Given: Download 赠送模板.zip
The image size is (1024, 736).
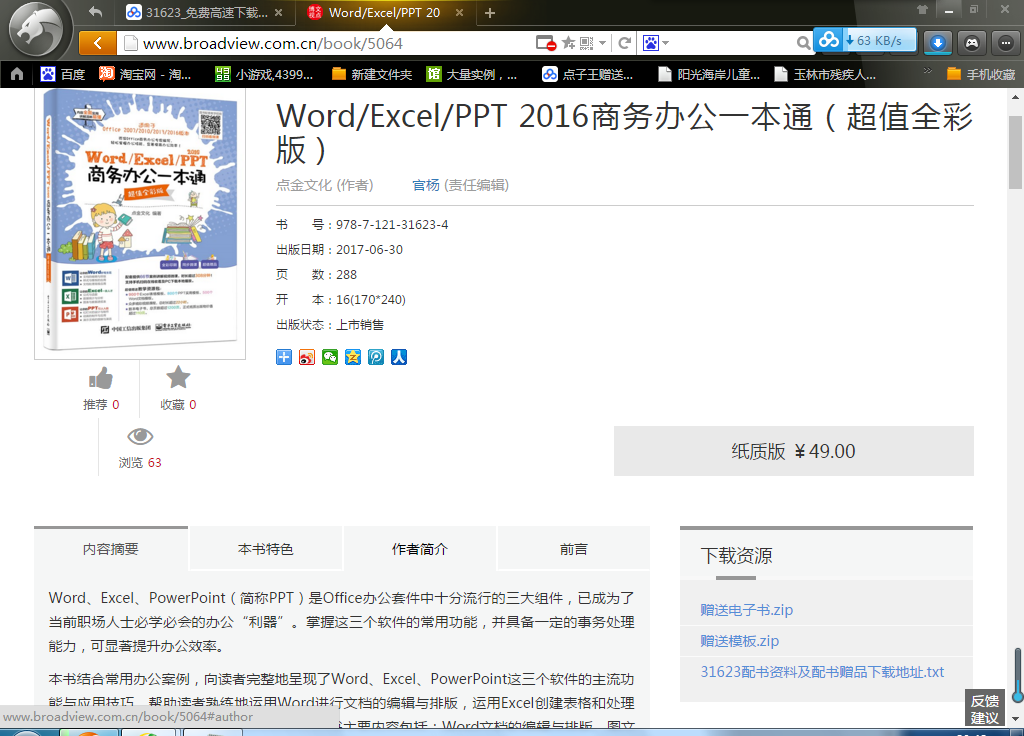Looking at the screenshot, I should 739,641.
